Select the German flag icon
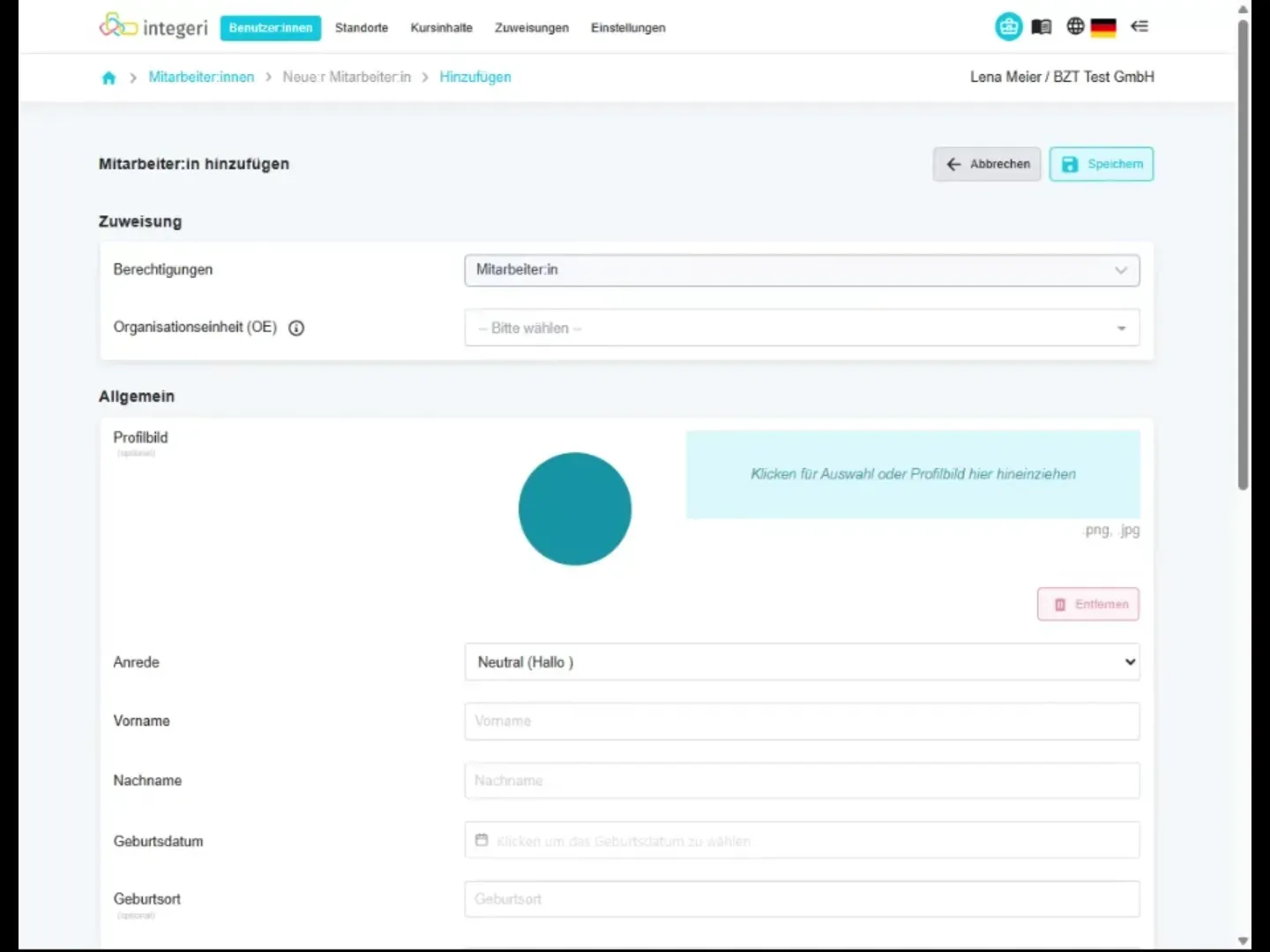Screen dimensions: 1270x952 pyautogui.click(x=1103, y=27)
